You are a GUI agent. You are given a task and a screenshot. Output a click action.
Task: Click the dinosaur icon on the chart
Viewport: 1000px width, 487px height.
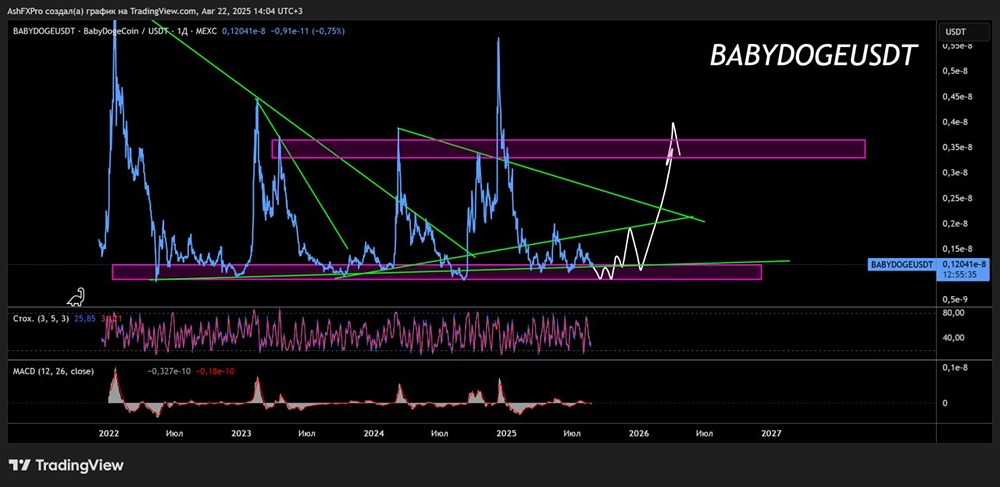(x=77, y=296)
